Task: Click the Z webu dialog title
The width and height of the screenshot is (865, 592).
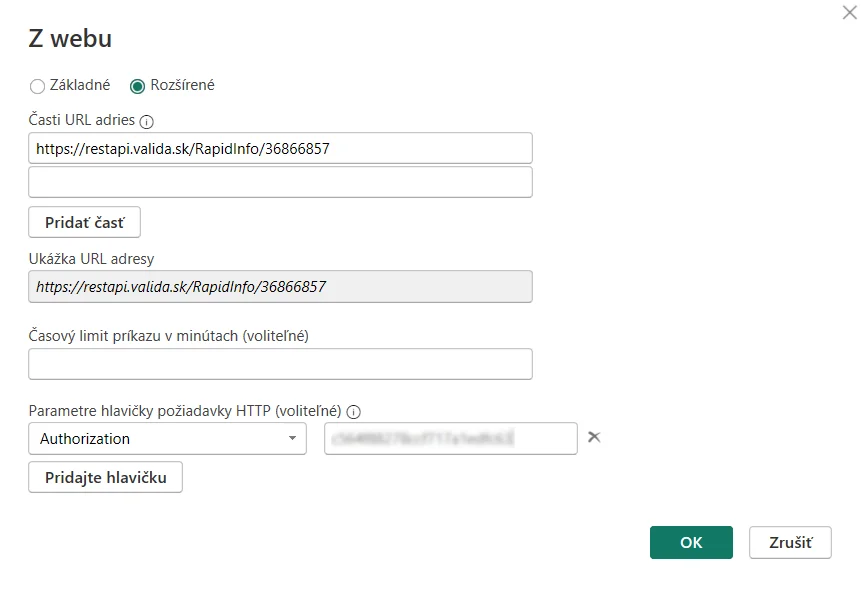Action: click(70, 39)
